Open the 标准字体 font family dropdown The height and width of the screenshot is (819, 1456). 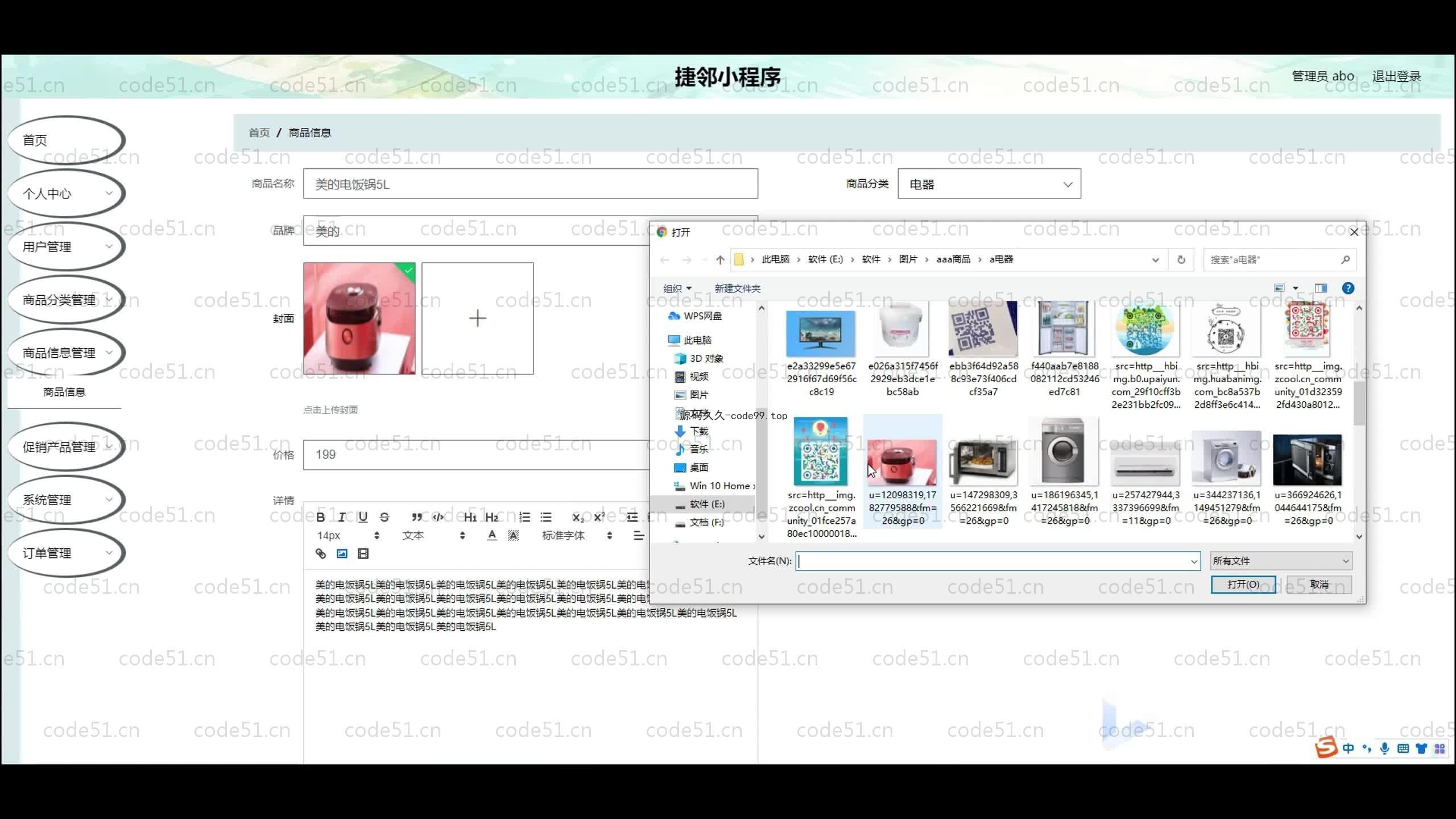pyautogui.click(x=577, y=535)
